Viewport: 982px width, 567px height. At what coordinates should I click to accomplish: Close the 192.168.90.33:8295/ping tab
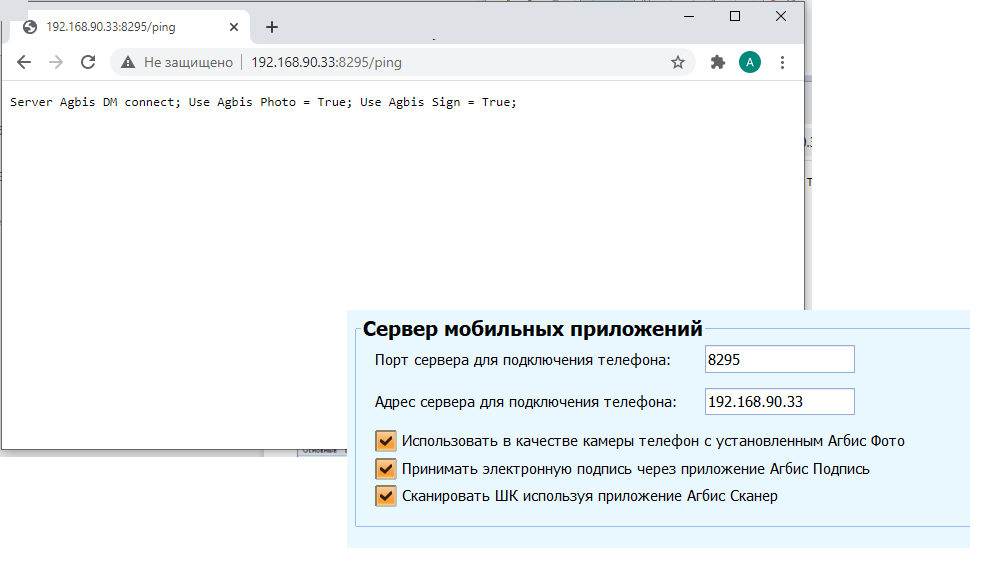[234, 27]
